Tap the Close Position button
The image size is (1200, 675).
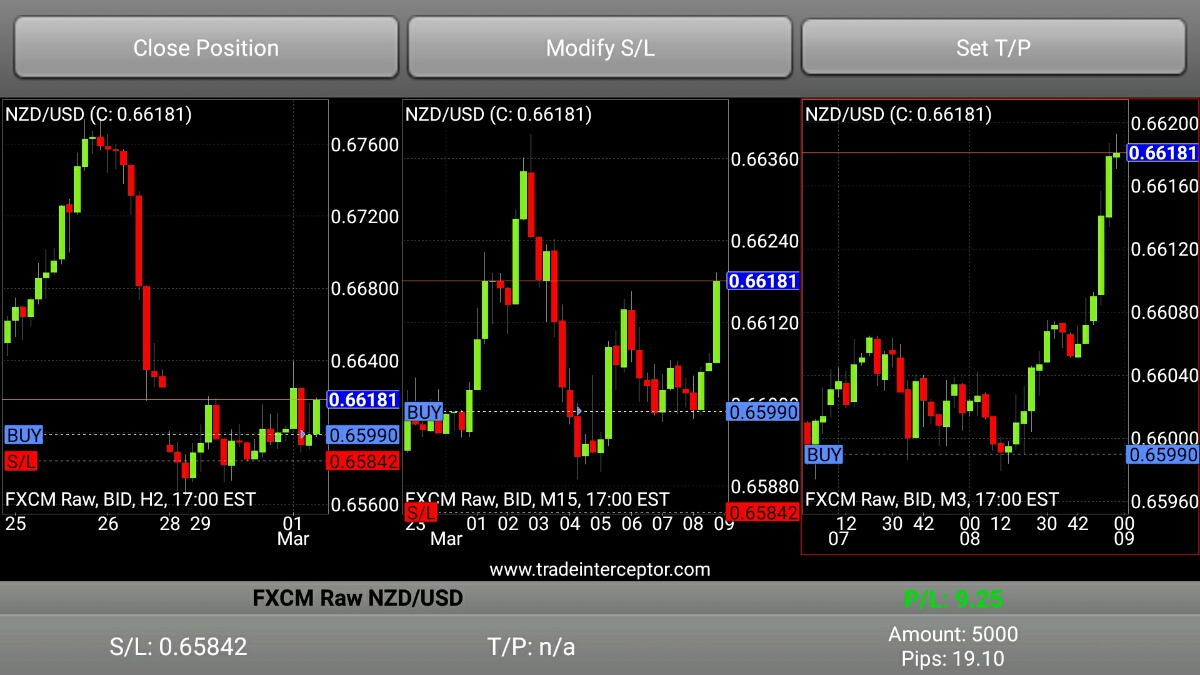206,47
